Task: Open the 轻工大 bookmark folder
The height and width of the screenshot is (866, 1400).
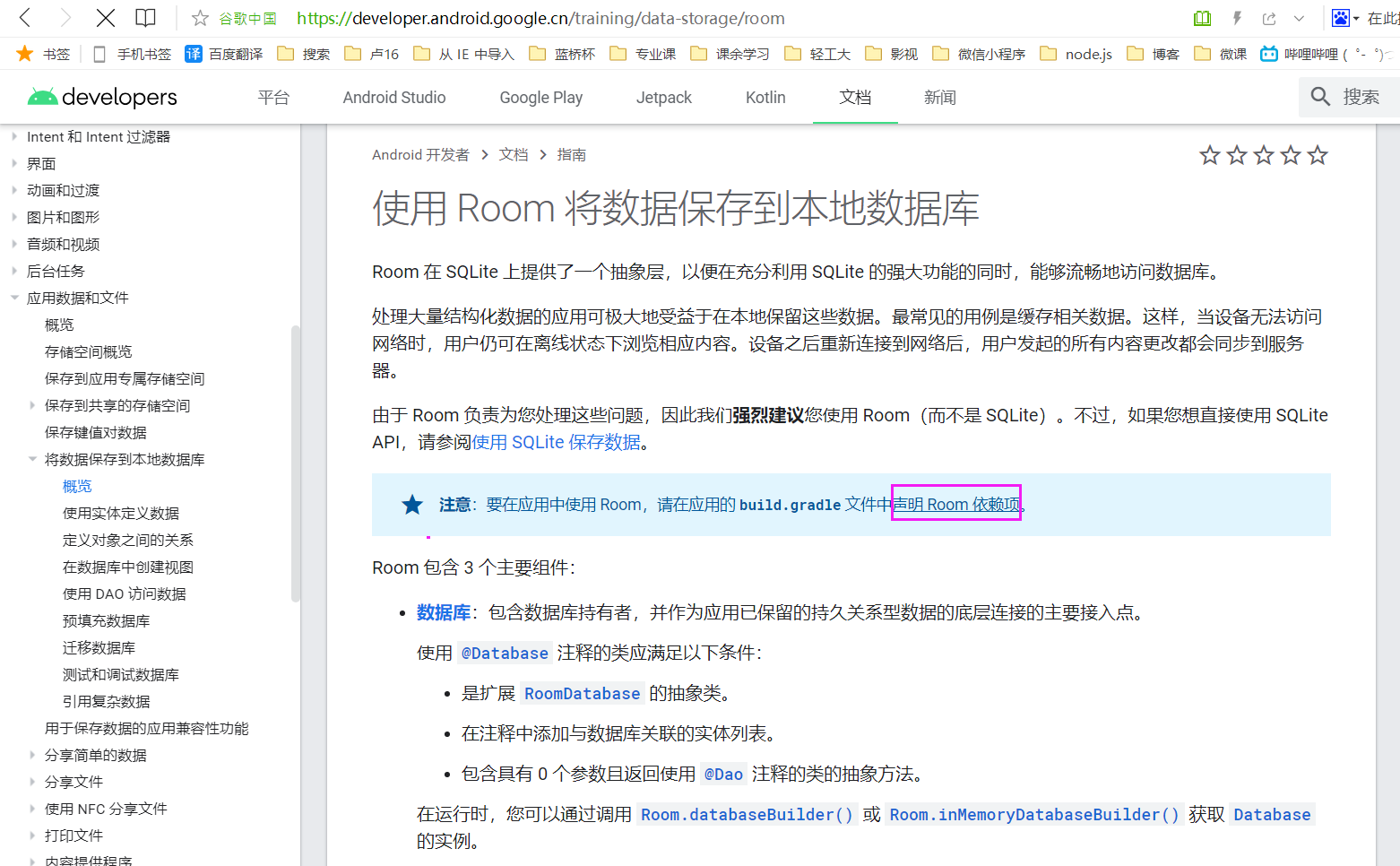Action: 817,54
